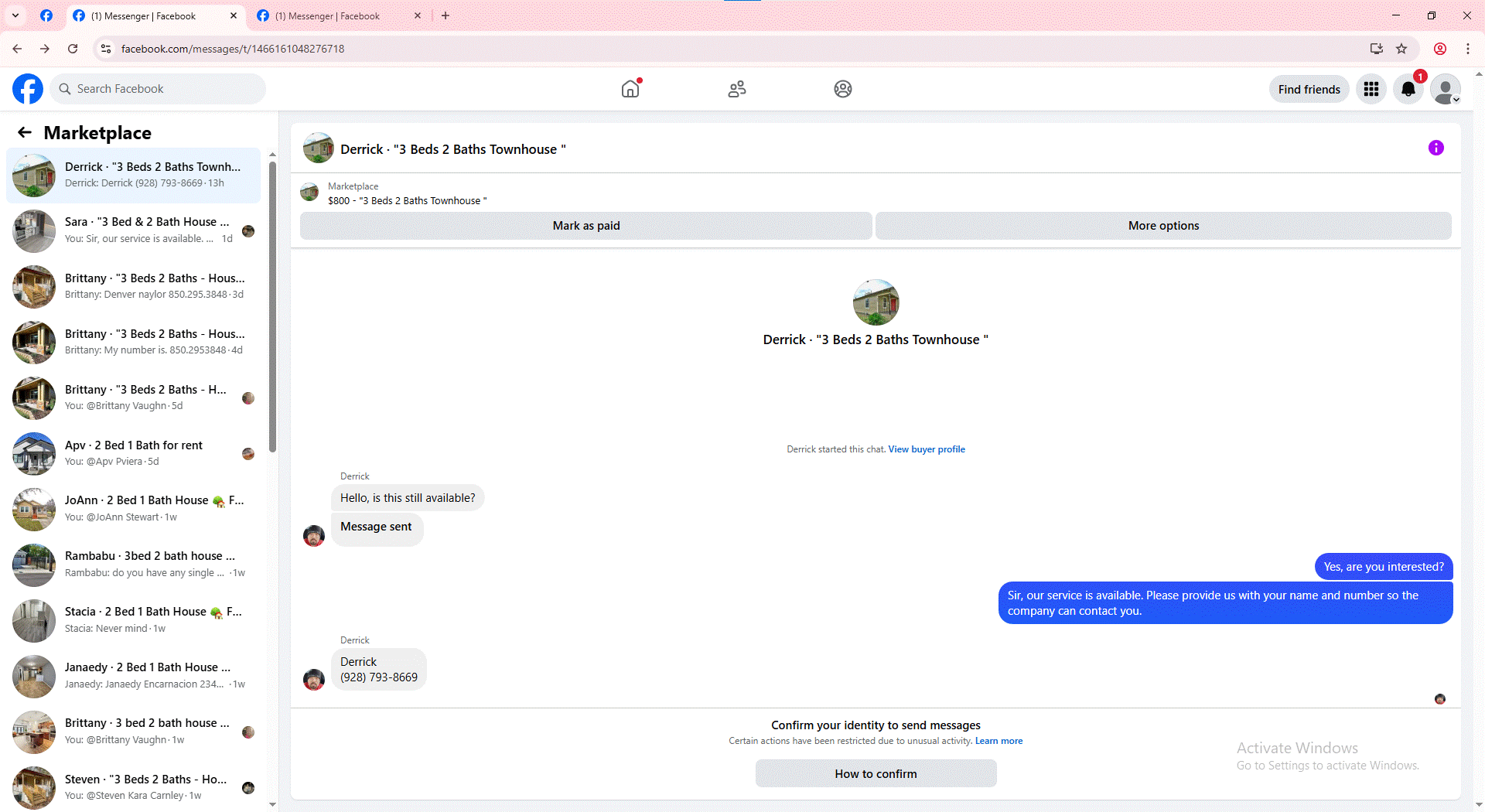1485x812 pixels.
Task: Open Brittany chat '@Brittany Vaughn · 5d'
Action: (133, 398)
